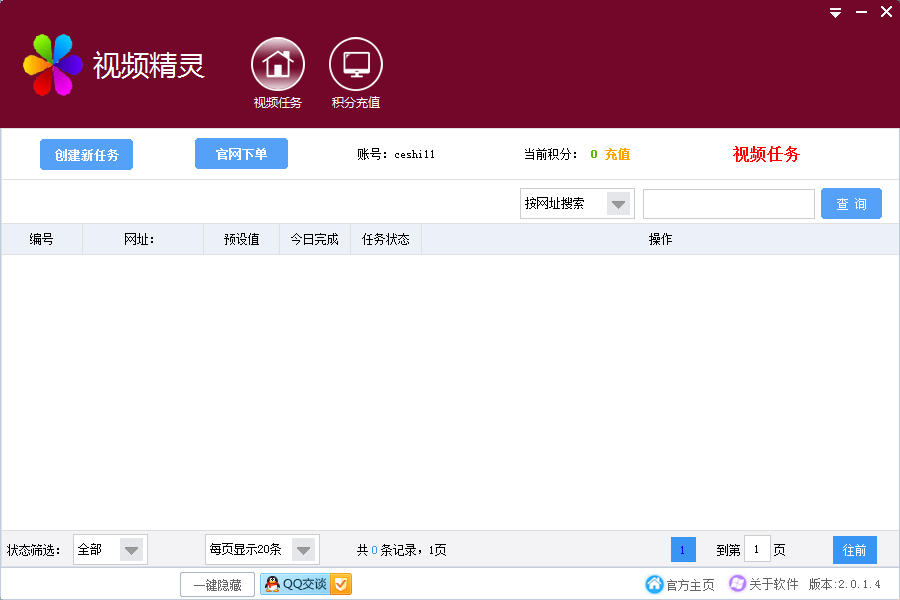Image resolution: width=900 pixels, height=600 pixels.
Task: Click the 操作 column header
Action: [660, 239]
